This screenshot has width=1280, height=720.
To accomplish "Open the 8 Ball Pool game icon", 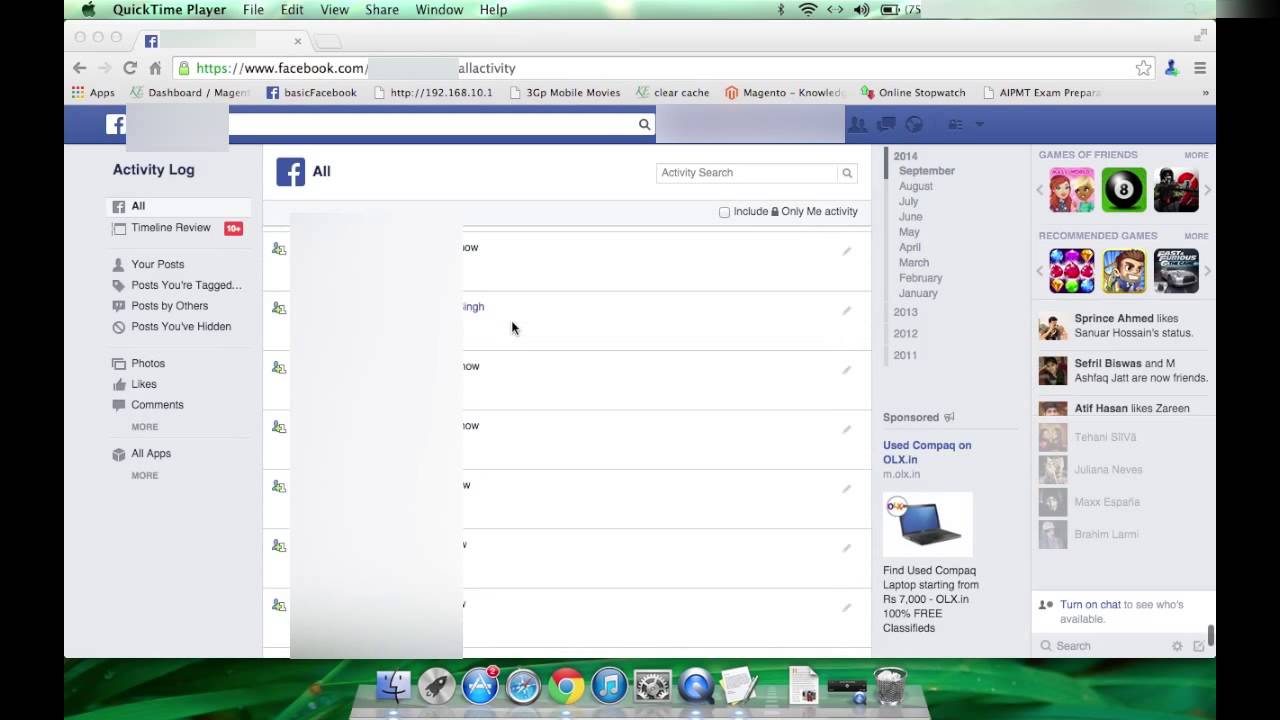I will [x=1124, y=190].
